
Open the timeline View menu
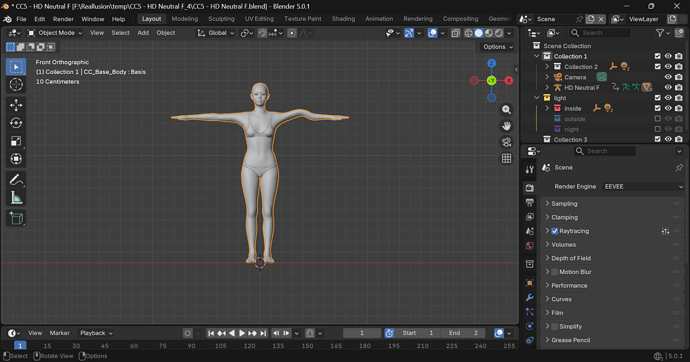[35, 333]
